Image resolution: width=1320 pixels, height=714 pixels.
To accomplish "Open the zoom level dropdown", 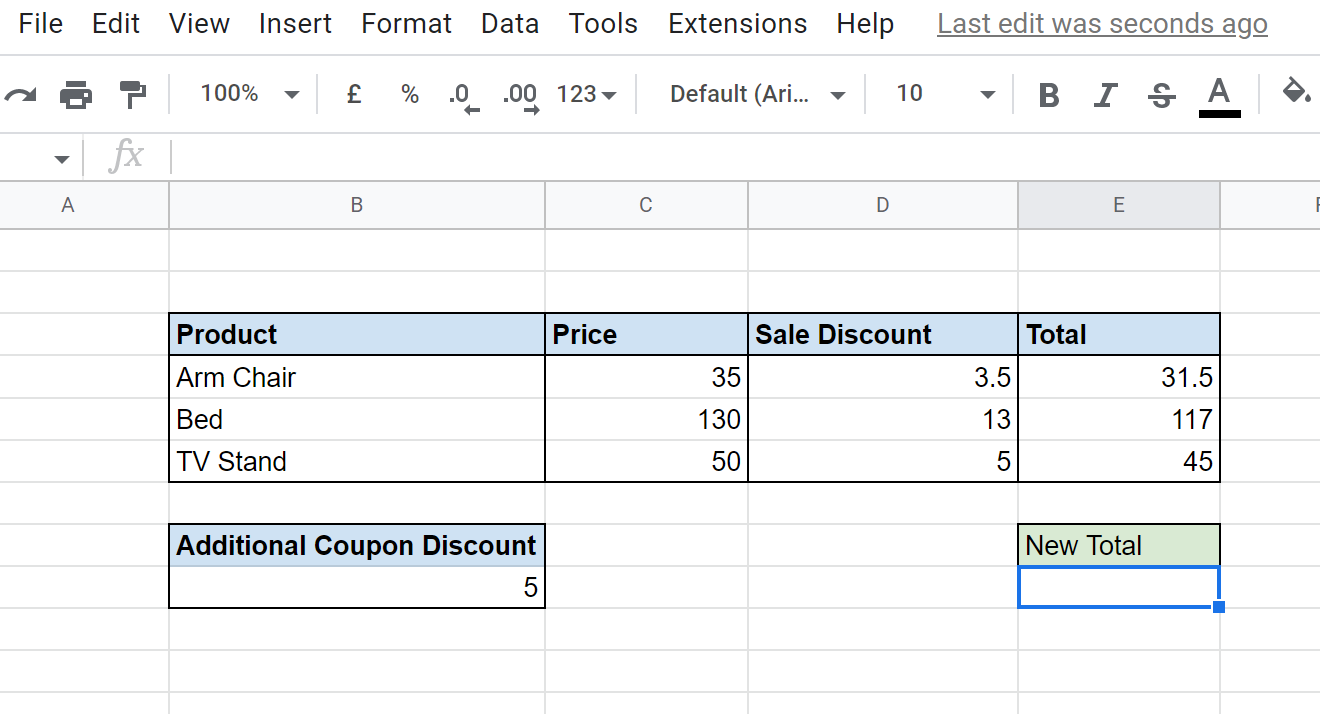I will click(x=243, y=93).
